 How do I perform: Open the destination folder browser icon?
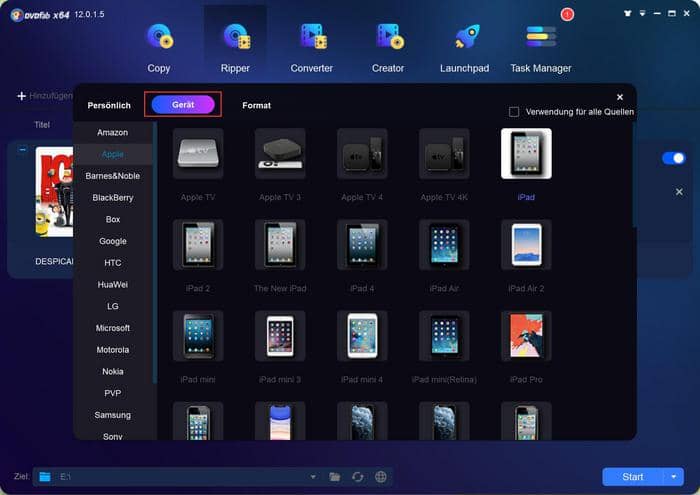click(x=334, y=477)
